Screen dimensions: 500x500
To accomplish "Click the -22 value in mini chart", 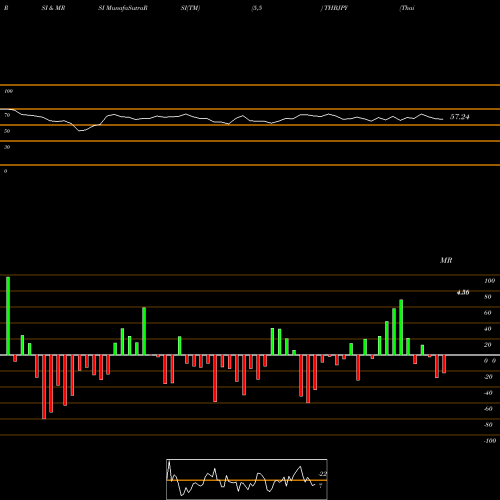I will point(322,474).
